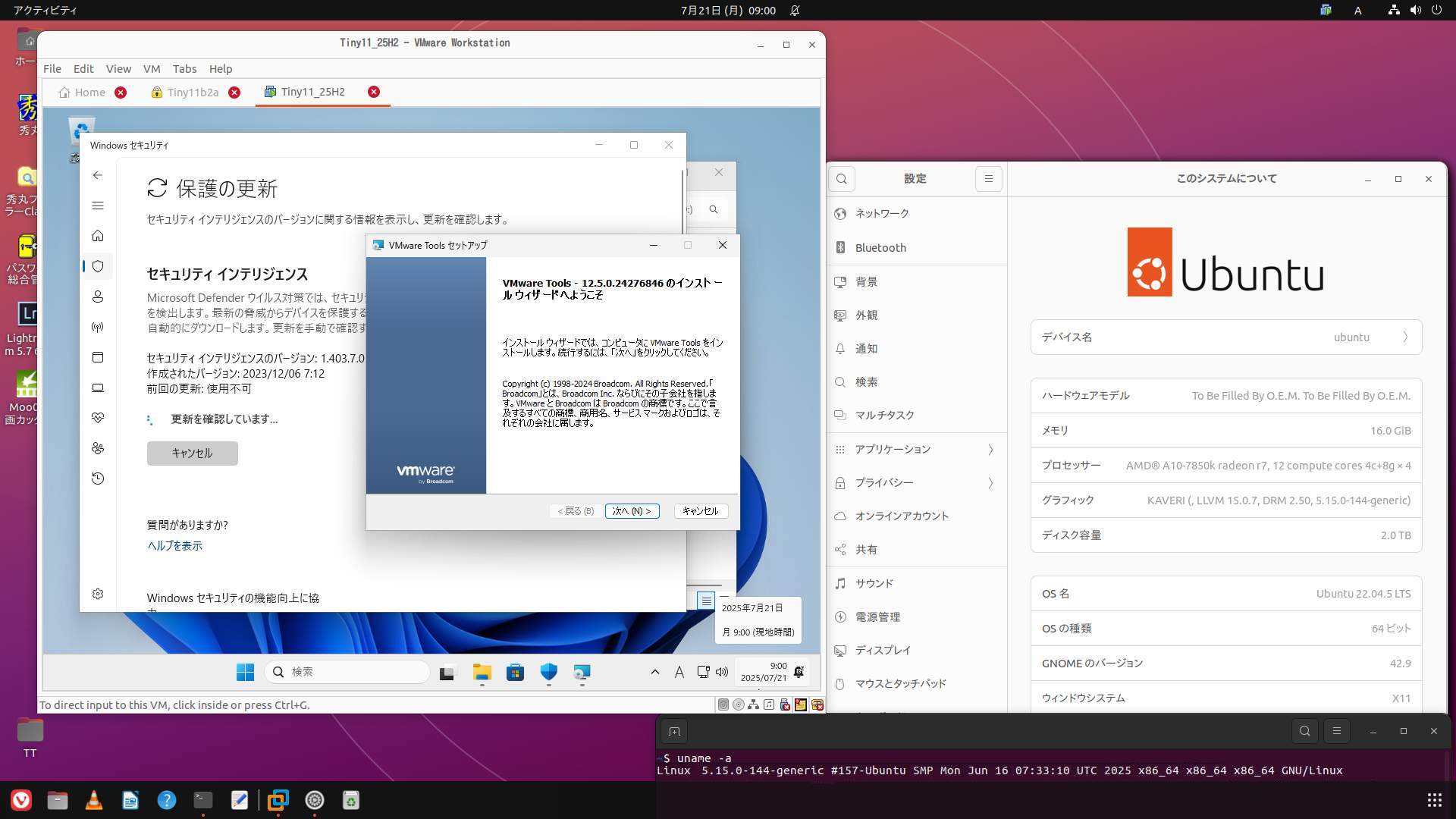Open Task View in guest taskbar
The image size is (1456, 819).
pyautogui.click(x=447, y=672)
